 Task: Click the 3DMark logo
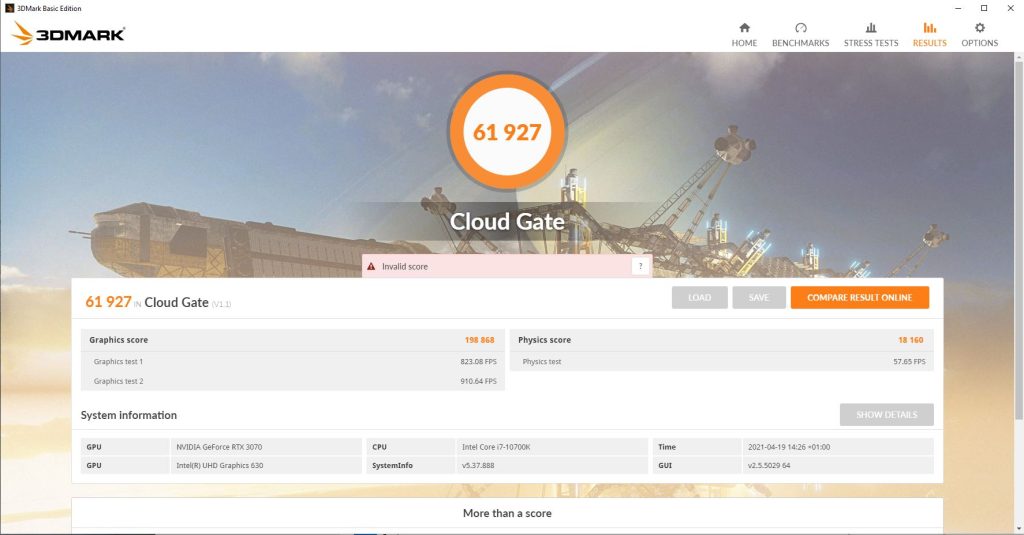[68, 33]
